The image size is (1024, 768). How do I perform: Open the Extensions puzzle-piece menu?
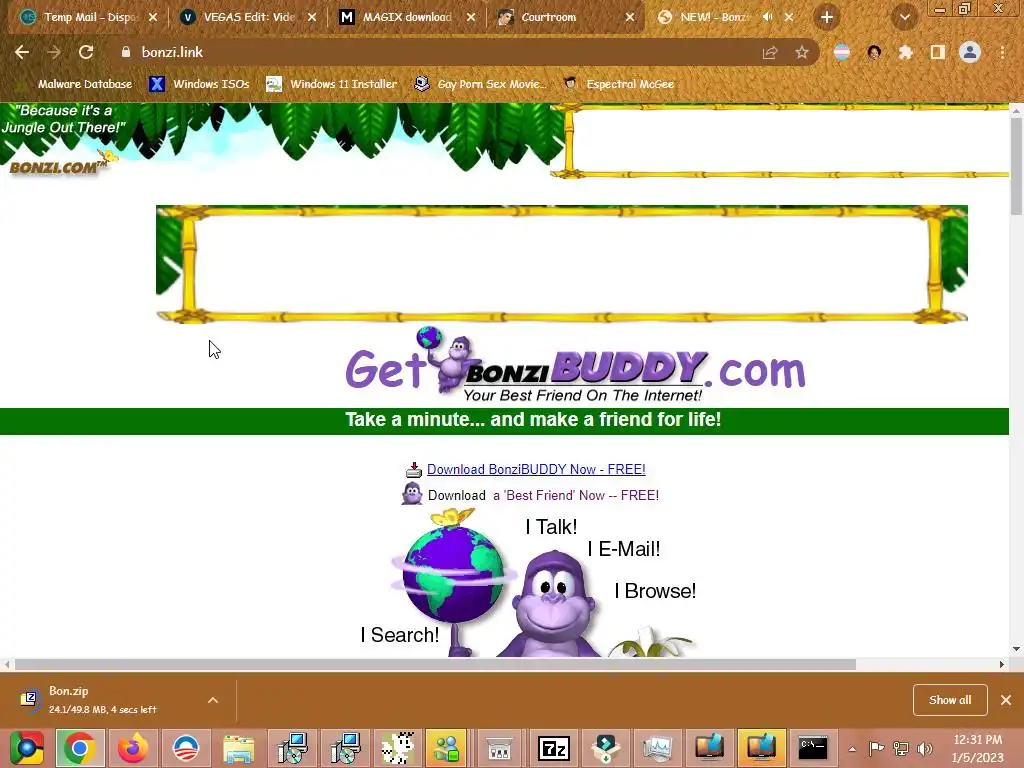click(x=905, y=52)
